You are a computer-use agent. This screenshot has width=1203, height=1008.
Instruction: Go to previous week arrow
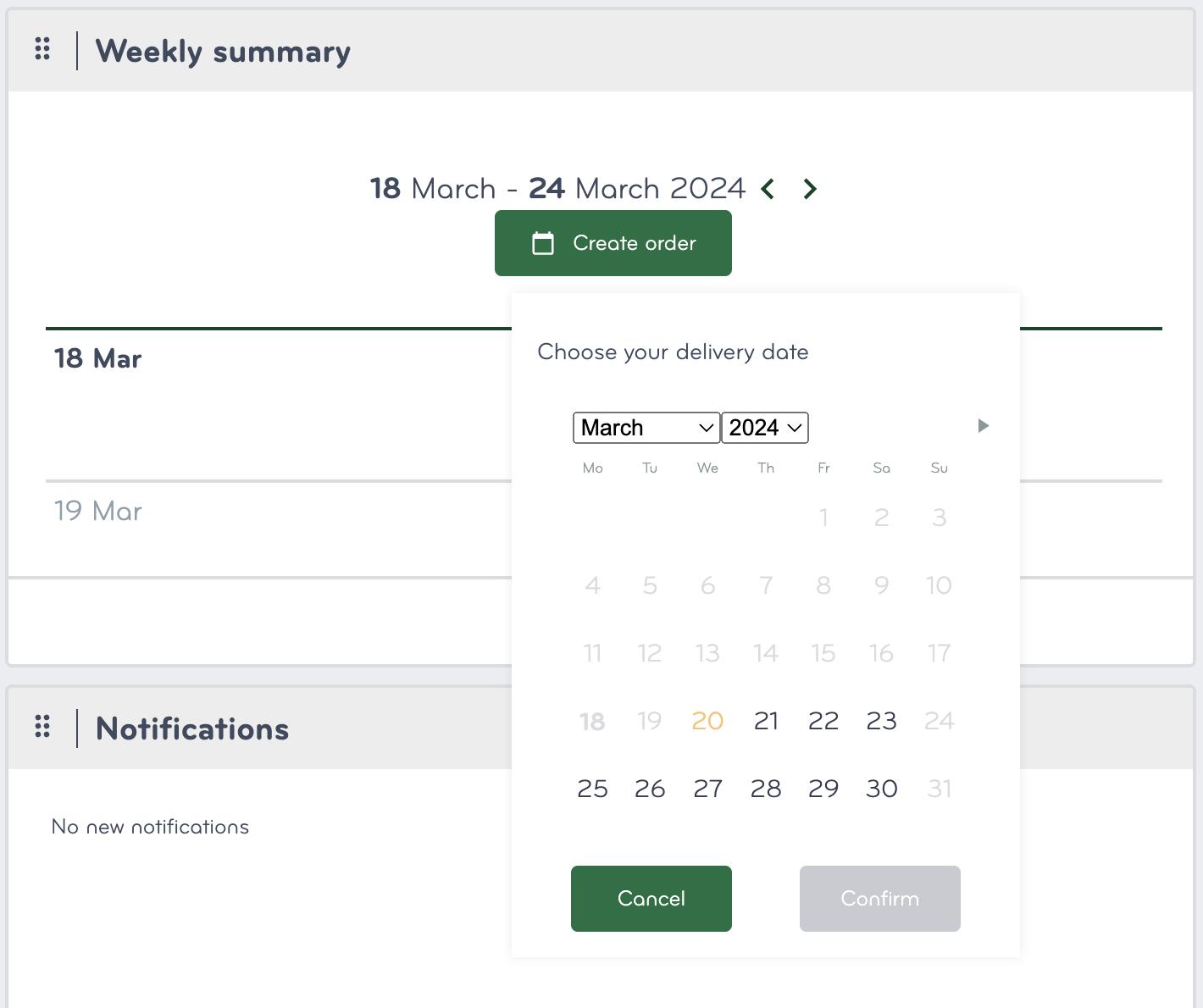[x=768, y=189]
